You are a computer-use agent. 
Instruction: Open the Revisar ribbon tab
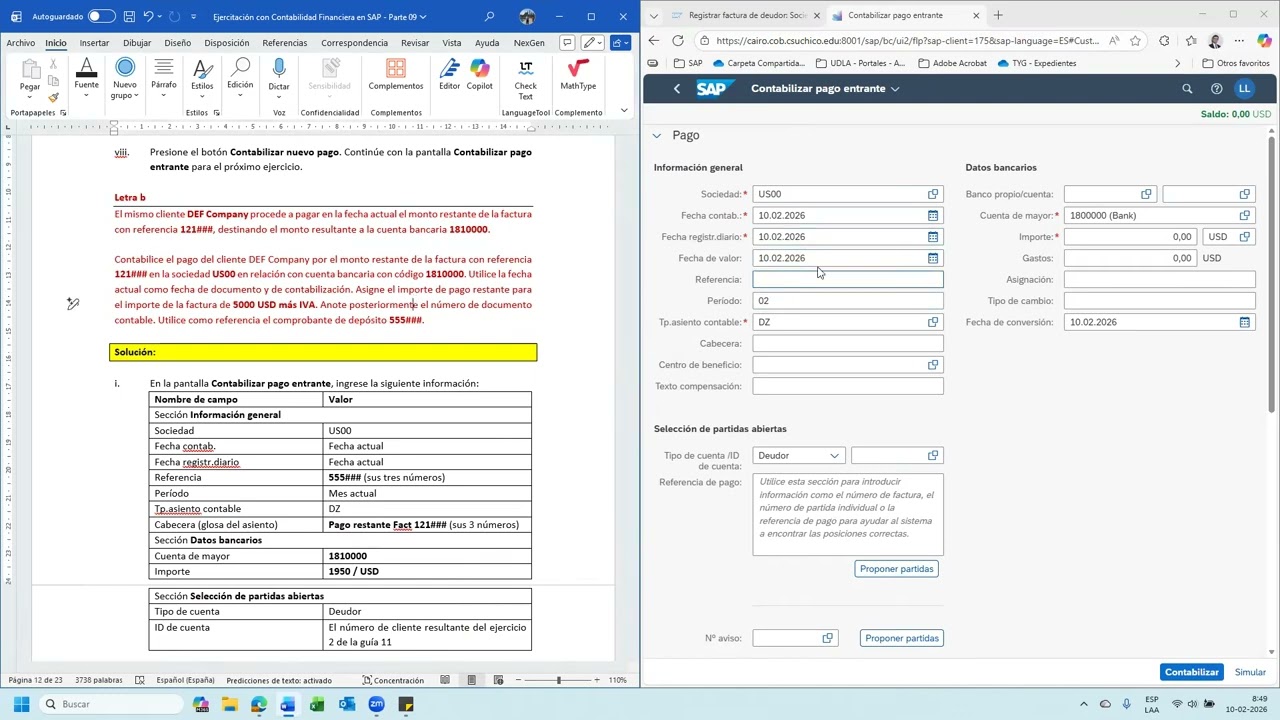pos(415,43)
